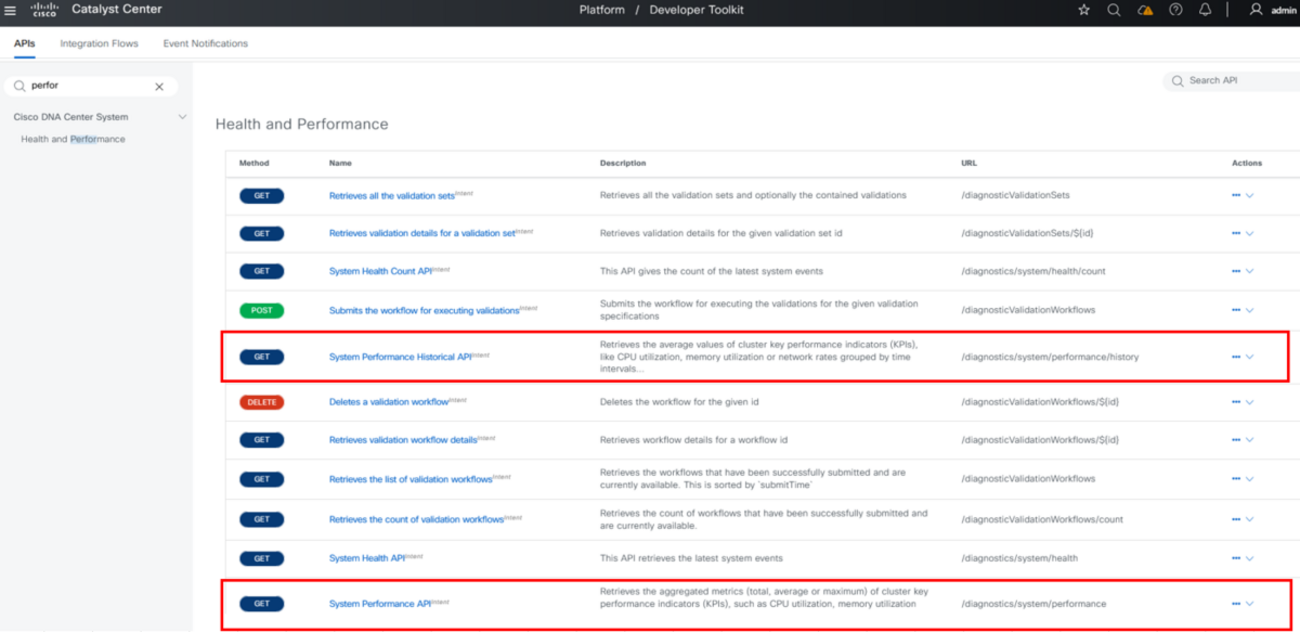The height and width of the screenshot is (632, 1300).
Task: Click the green POST method badge
Action: (x=261, y=310)
